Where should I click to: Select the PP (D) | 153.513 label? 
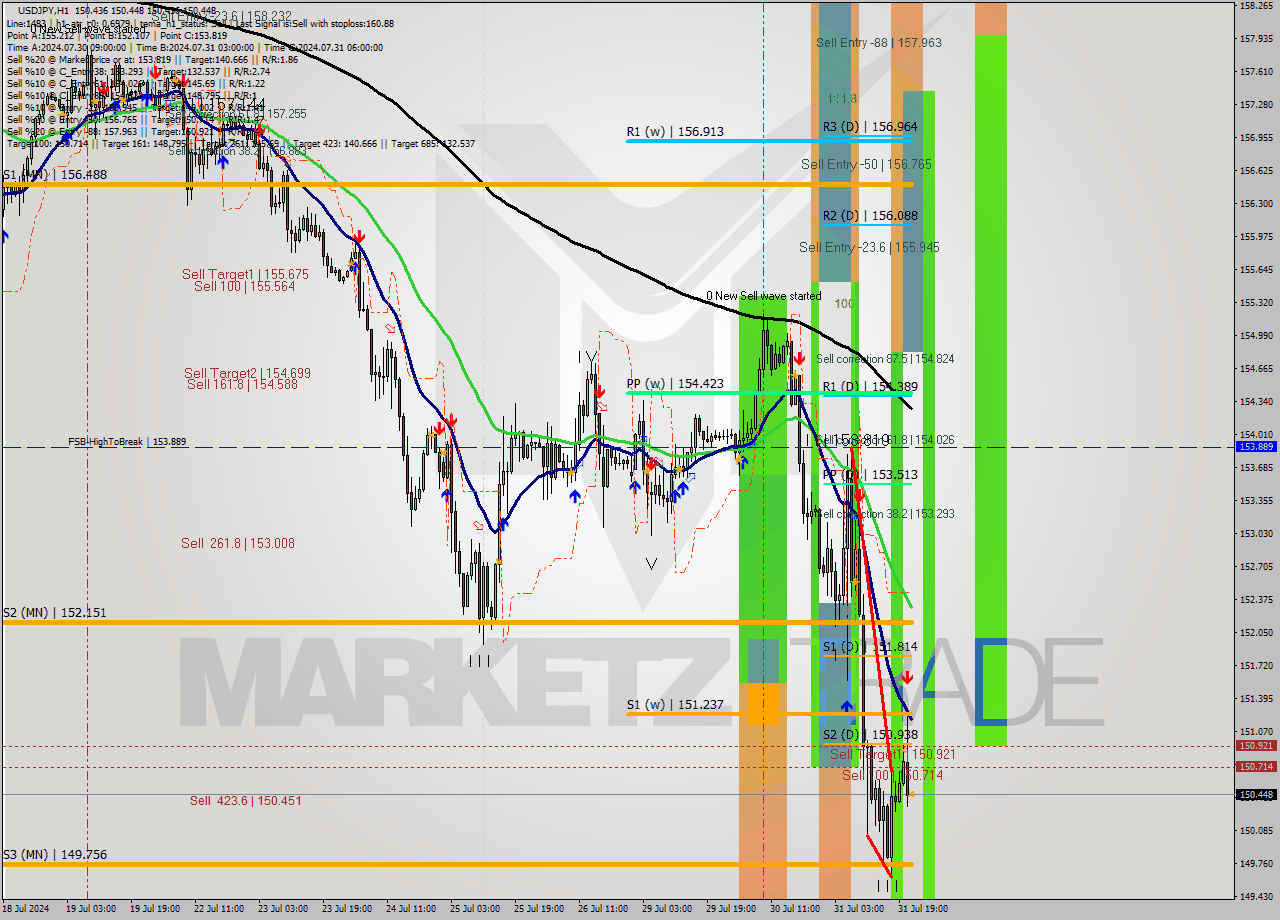[870, 474]
